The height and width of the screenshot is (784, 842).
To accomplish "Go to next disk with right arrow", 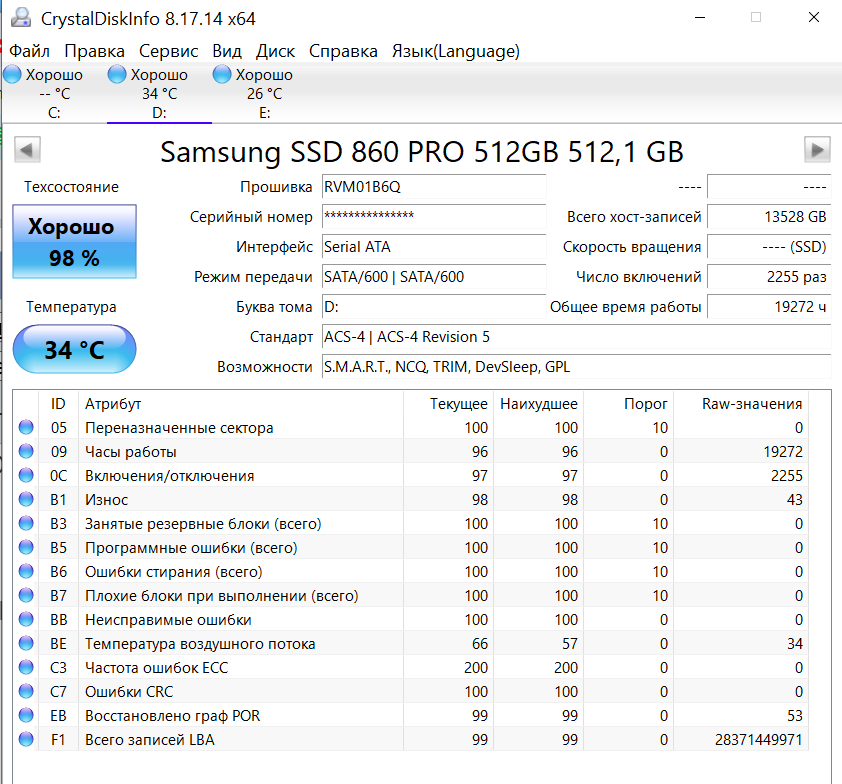I will pos(817,150).
